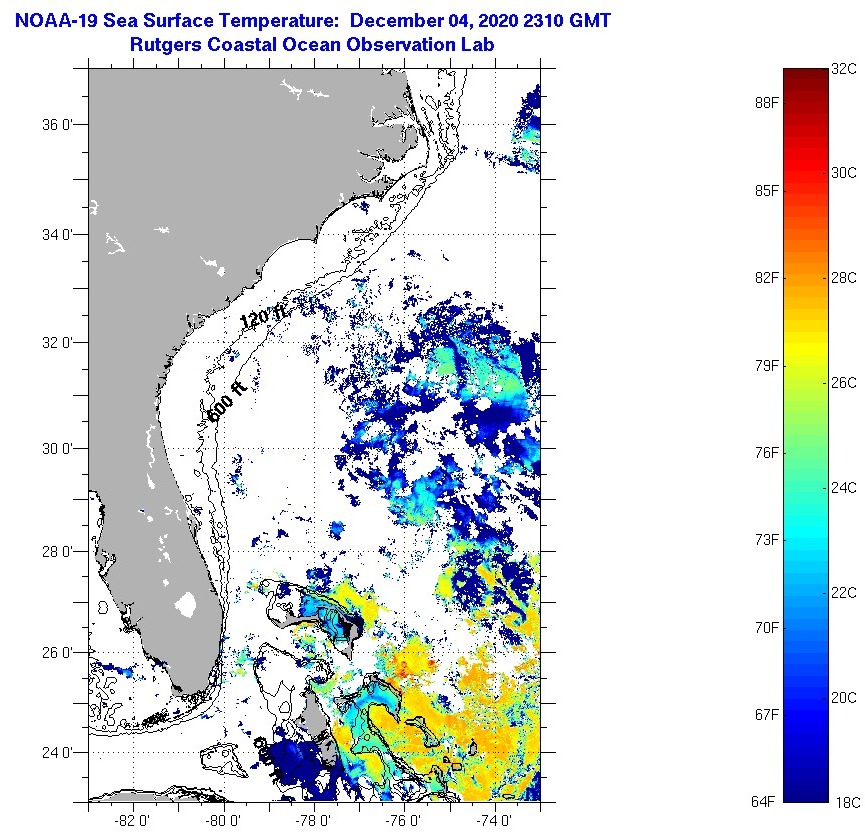The width and height of the screenshot is (865, 832).
Task: Click the 24C label on the color scale
Action: pyautogui.click(x=843, y=488)
